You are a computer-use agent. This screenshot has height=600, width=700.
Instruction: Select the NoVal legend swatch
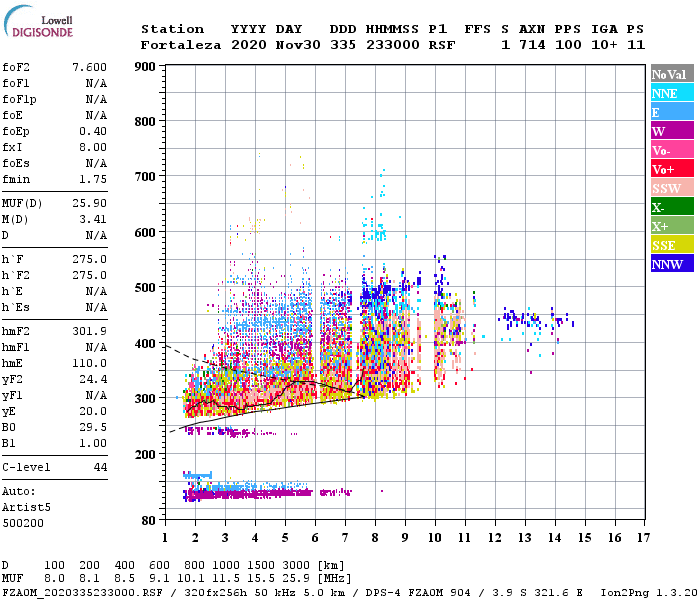(x=672, y=74)
